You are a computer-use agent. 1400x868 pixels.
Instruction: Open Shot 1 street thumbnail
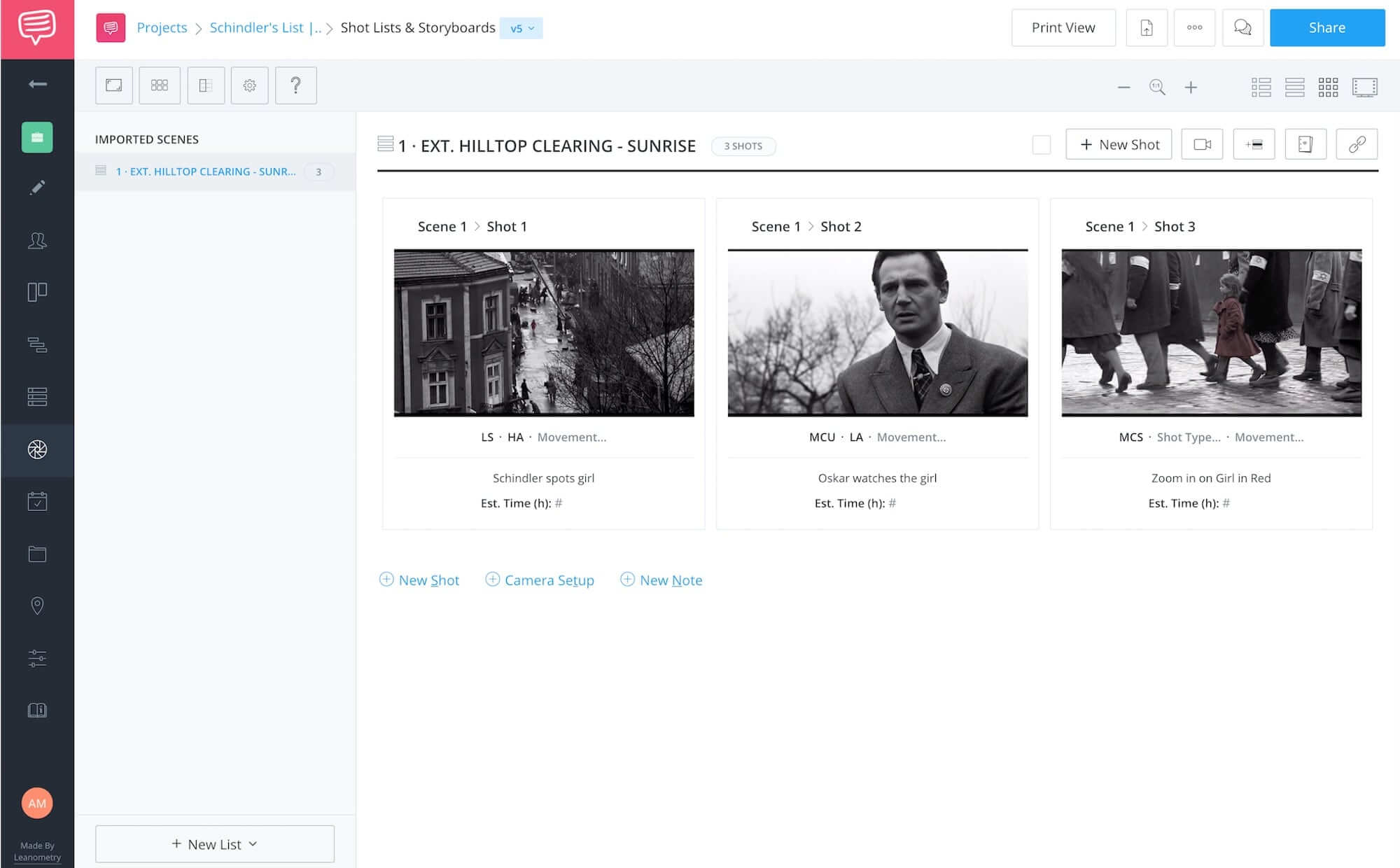click(x=544, y=333)
